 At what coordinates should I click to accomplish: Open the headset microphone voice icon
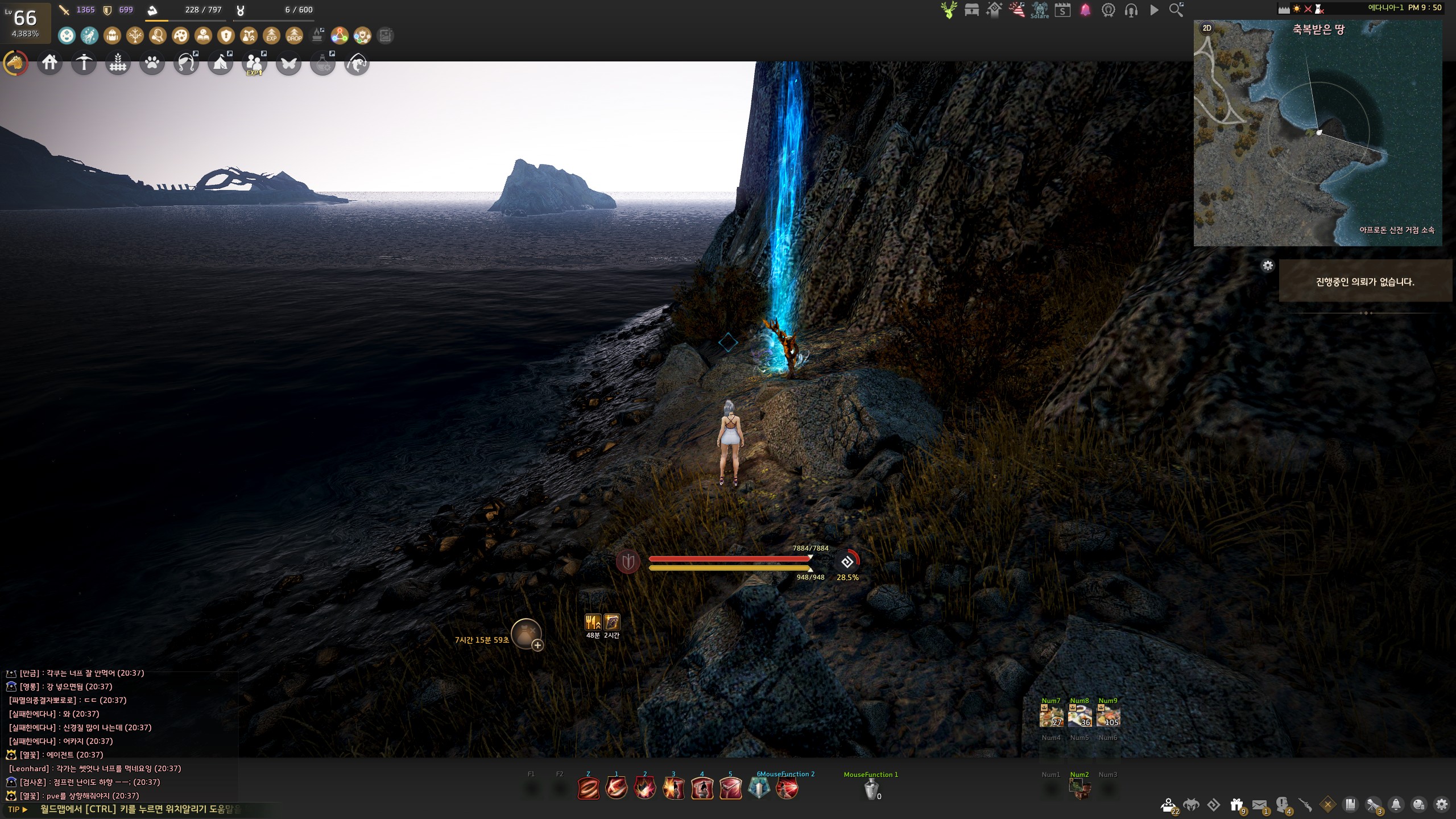(1131, 10)
